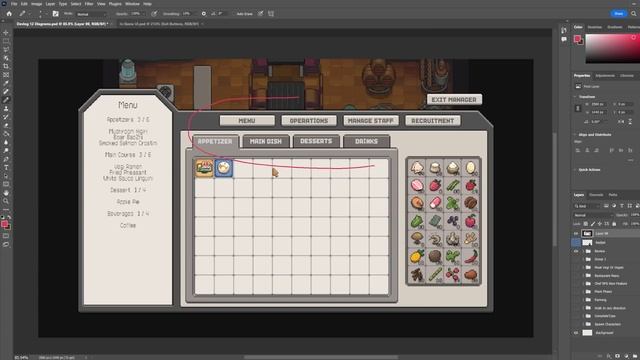Click RECRUITMENT button on canvas

pyautogui.click(x=433, y=120)
